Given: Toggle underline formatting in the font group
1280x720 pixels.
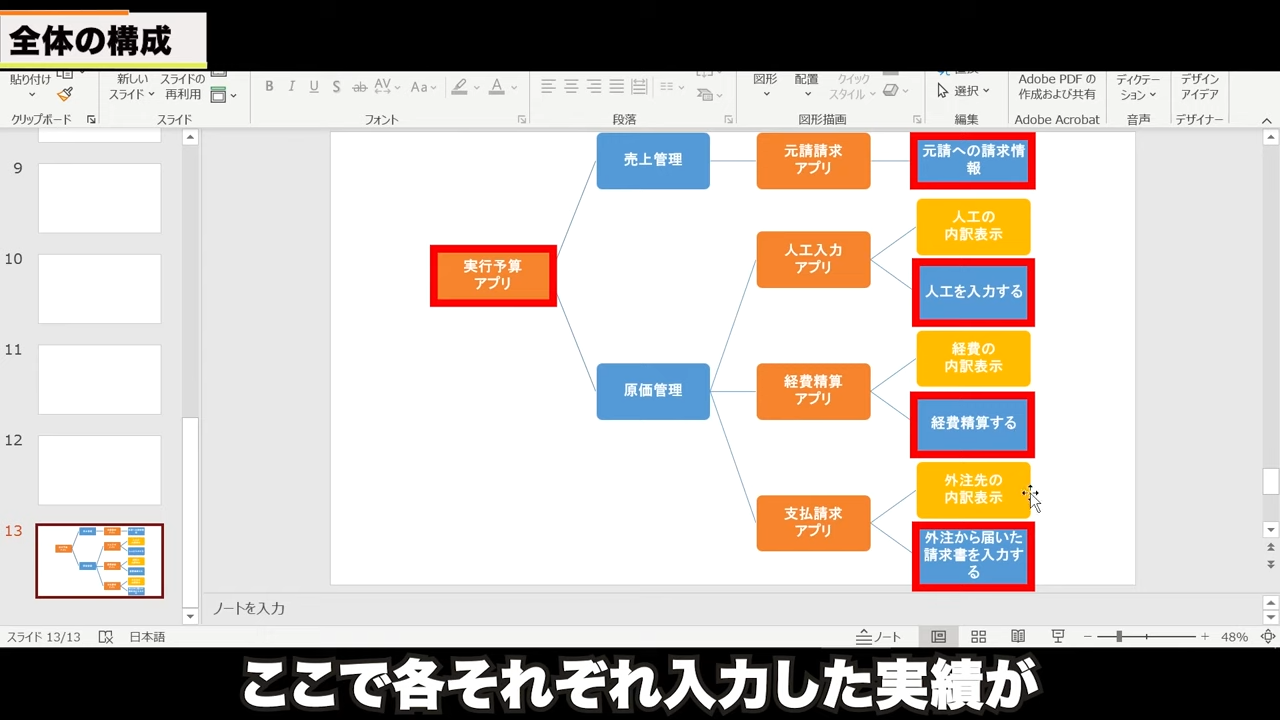Looking at the screenshot, I should 313,87.
